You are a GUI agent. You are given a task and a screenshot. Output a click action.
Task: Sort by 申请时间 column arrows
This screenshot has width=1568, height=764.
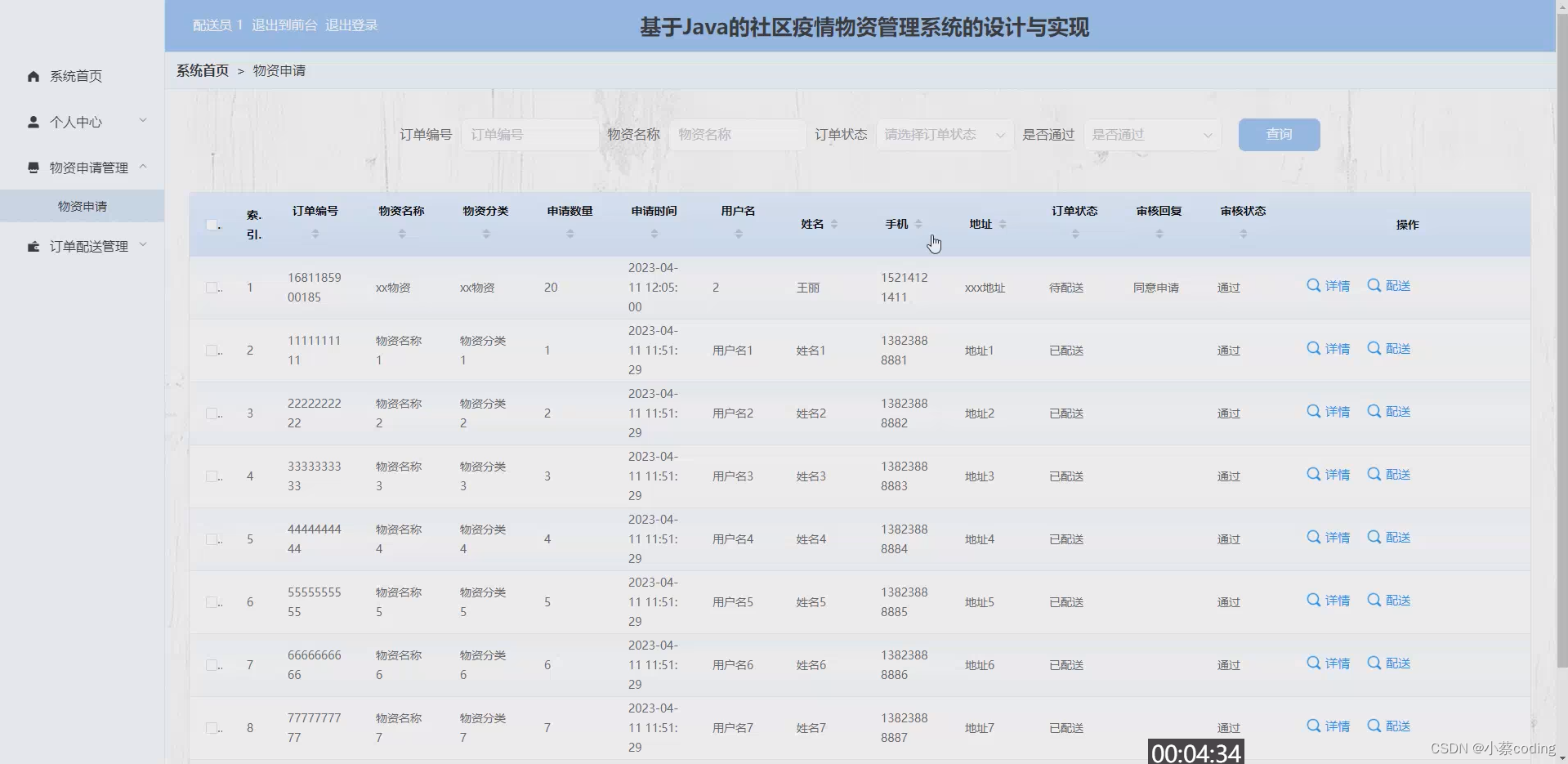point(654,235)
